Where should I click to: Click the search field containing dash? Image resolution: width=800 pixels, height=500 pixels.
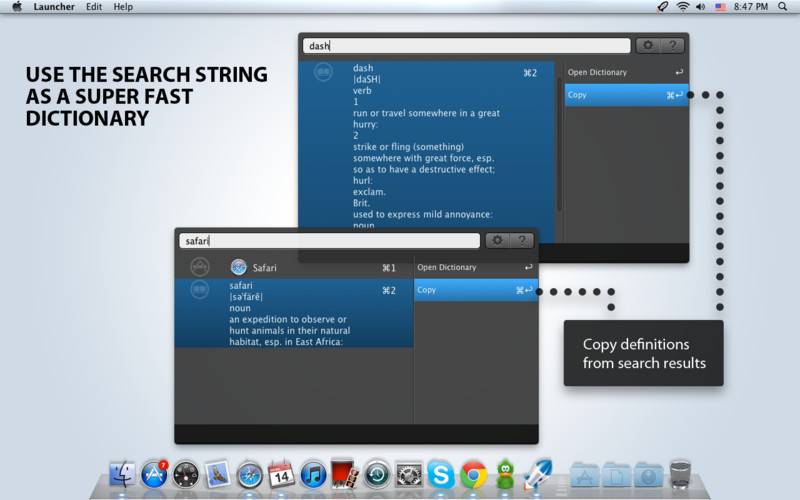coord(467,46)
